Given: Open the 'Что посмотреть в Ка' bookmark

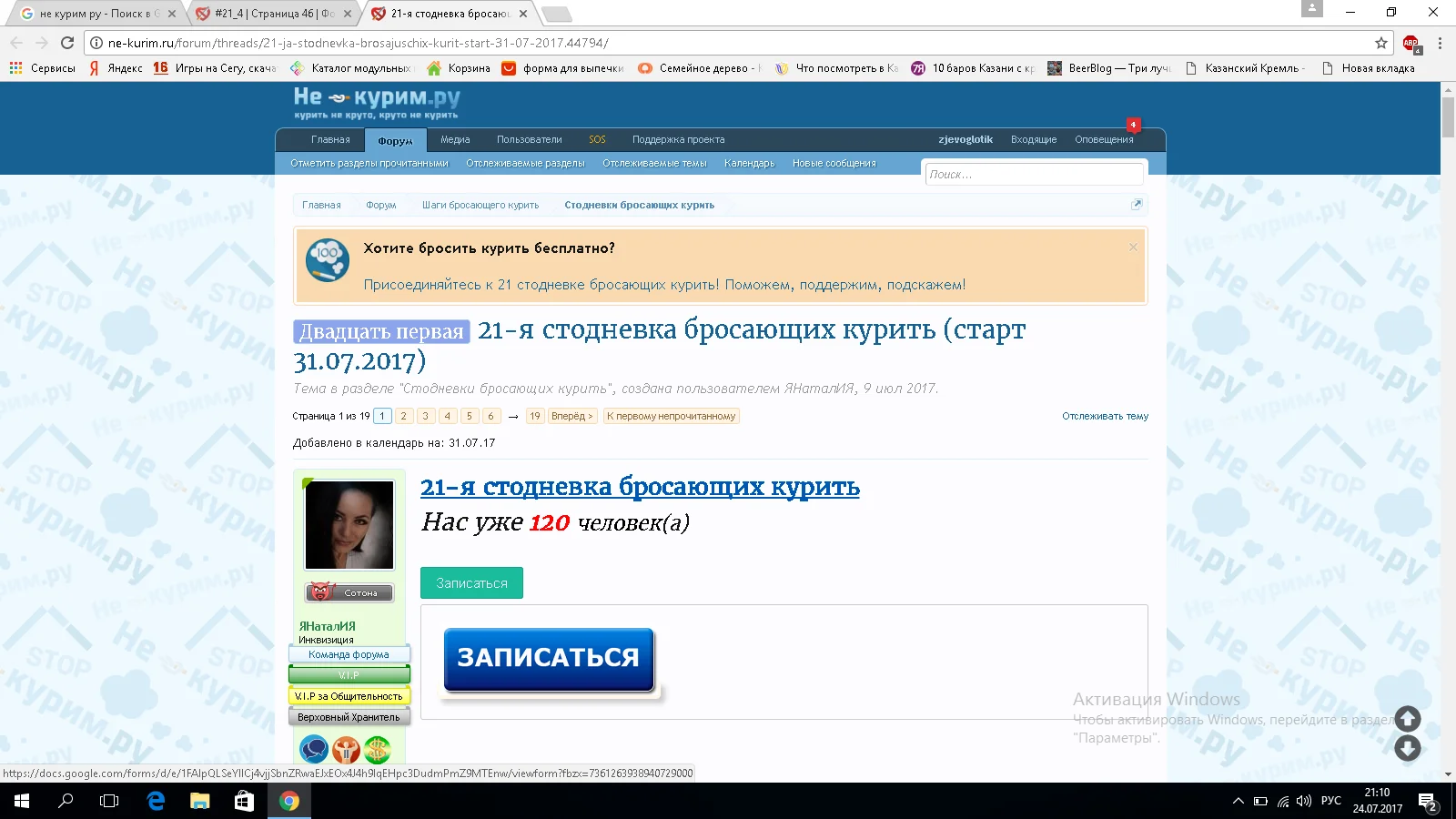Looking at the screenshot, I should click(836, 68).
